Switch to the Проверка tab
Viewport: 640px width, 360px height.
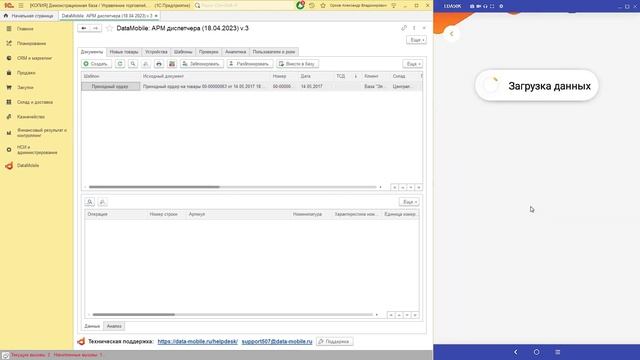(x=209, y=52)
